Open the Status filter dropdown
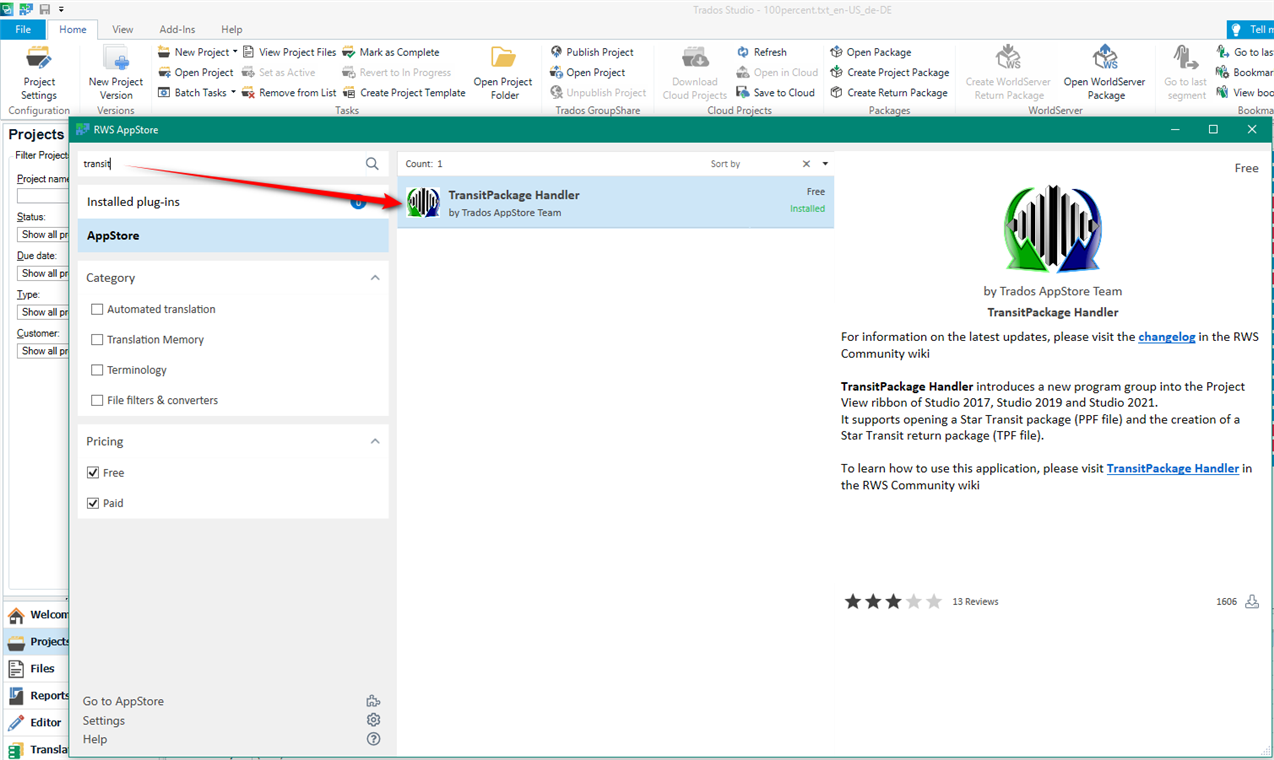Screen dimensions: 1274x760 (x=43, y=234)
